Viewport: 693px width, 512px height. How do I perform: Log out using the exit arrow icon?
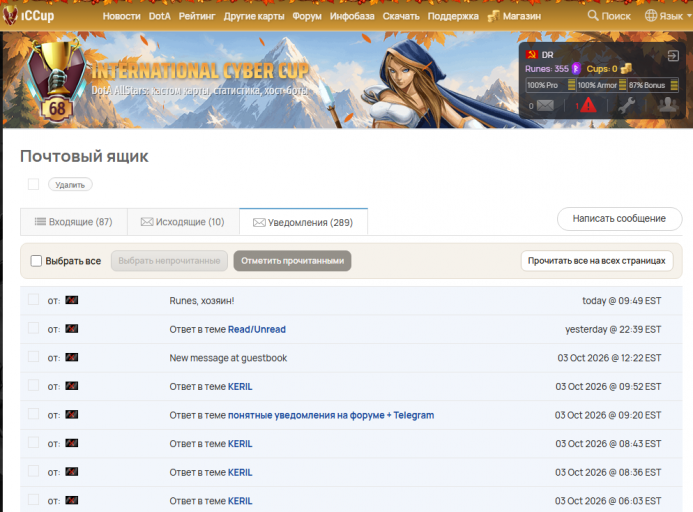pyautogui.click(x=673, y=56)
